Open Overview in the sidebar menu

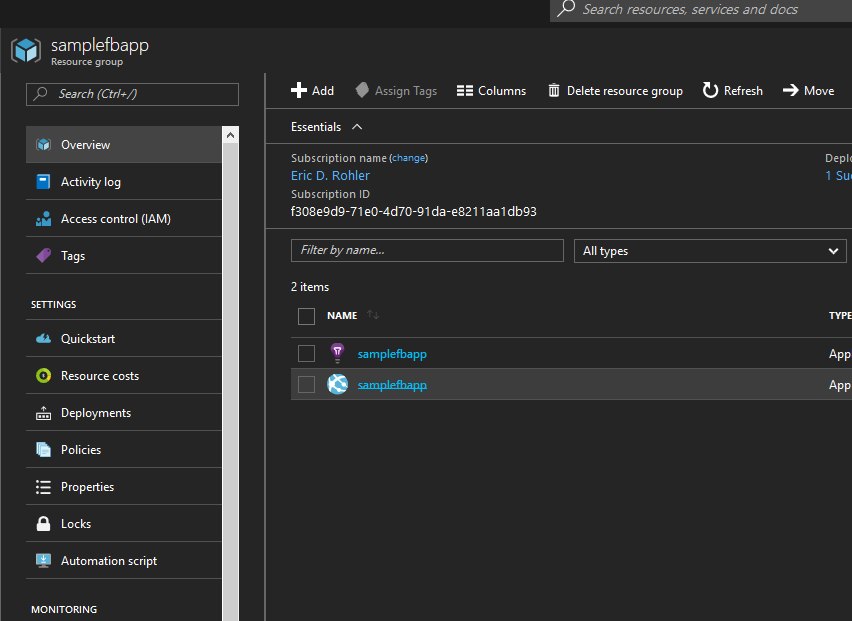pyautogui.click(x=124, y=145)
